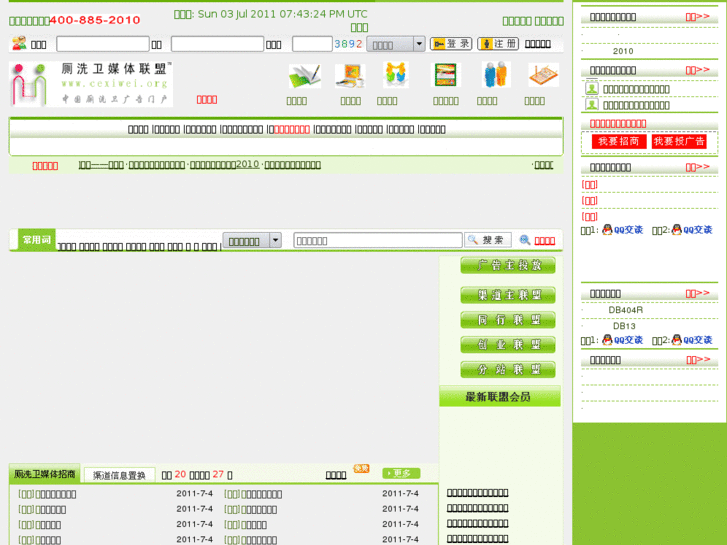Click the magnifier icon beside red advanced link
This screenshot has width=727, height=545.
pos(524,240)
